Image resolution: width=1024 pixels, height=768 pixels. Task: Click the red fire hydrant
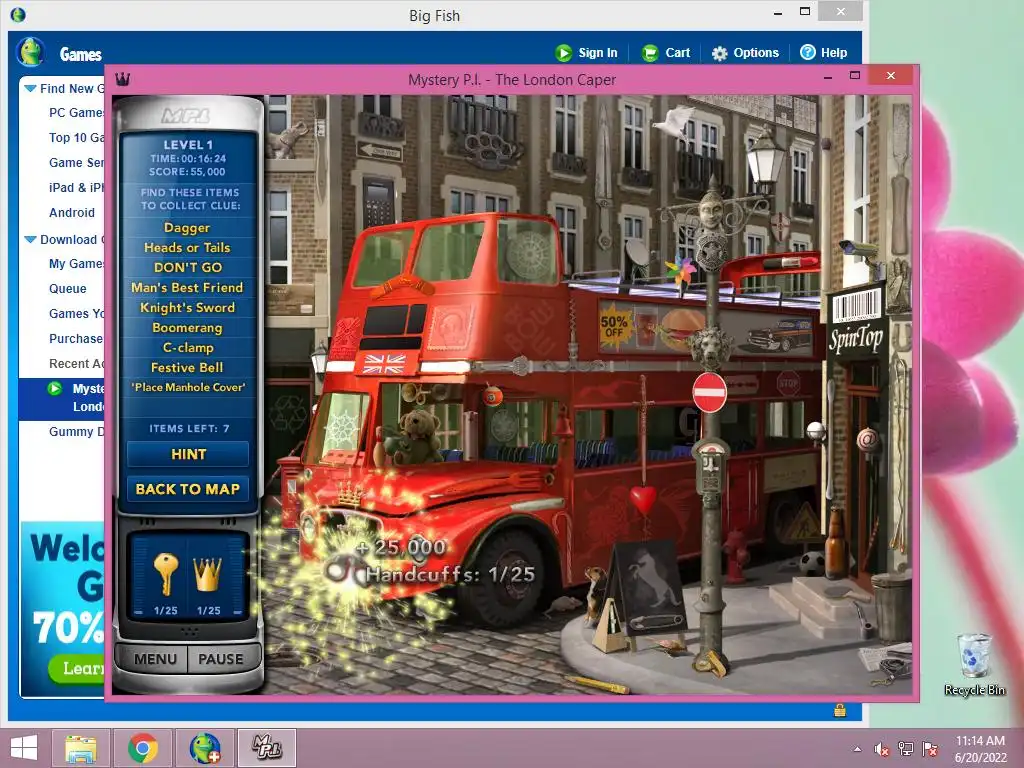point(735,555)
